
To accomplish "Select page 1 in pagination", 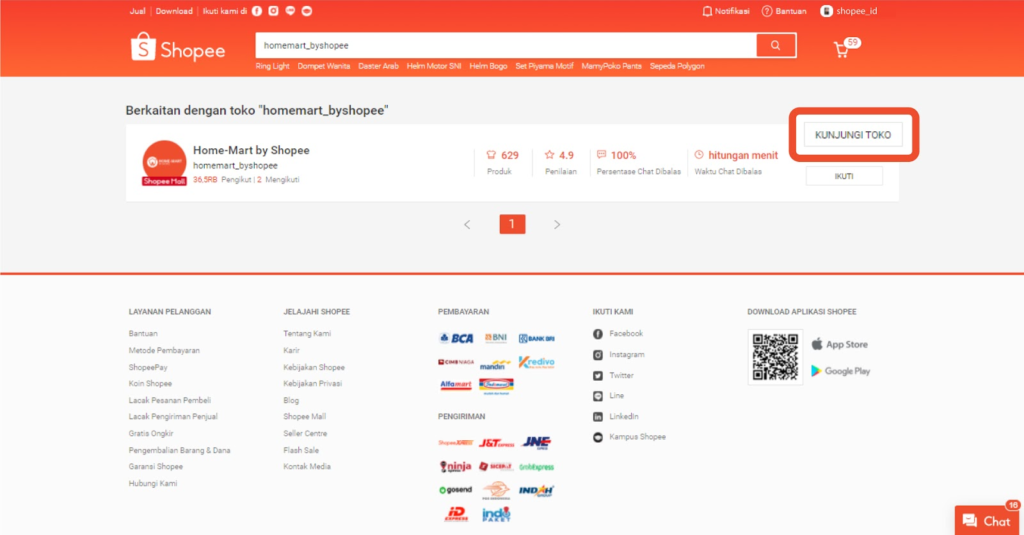I will 512,224.
